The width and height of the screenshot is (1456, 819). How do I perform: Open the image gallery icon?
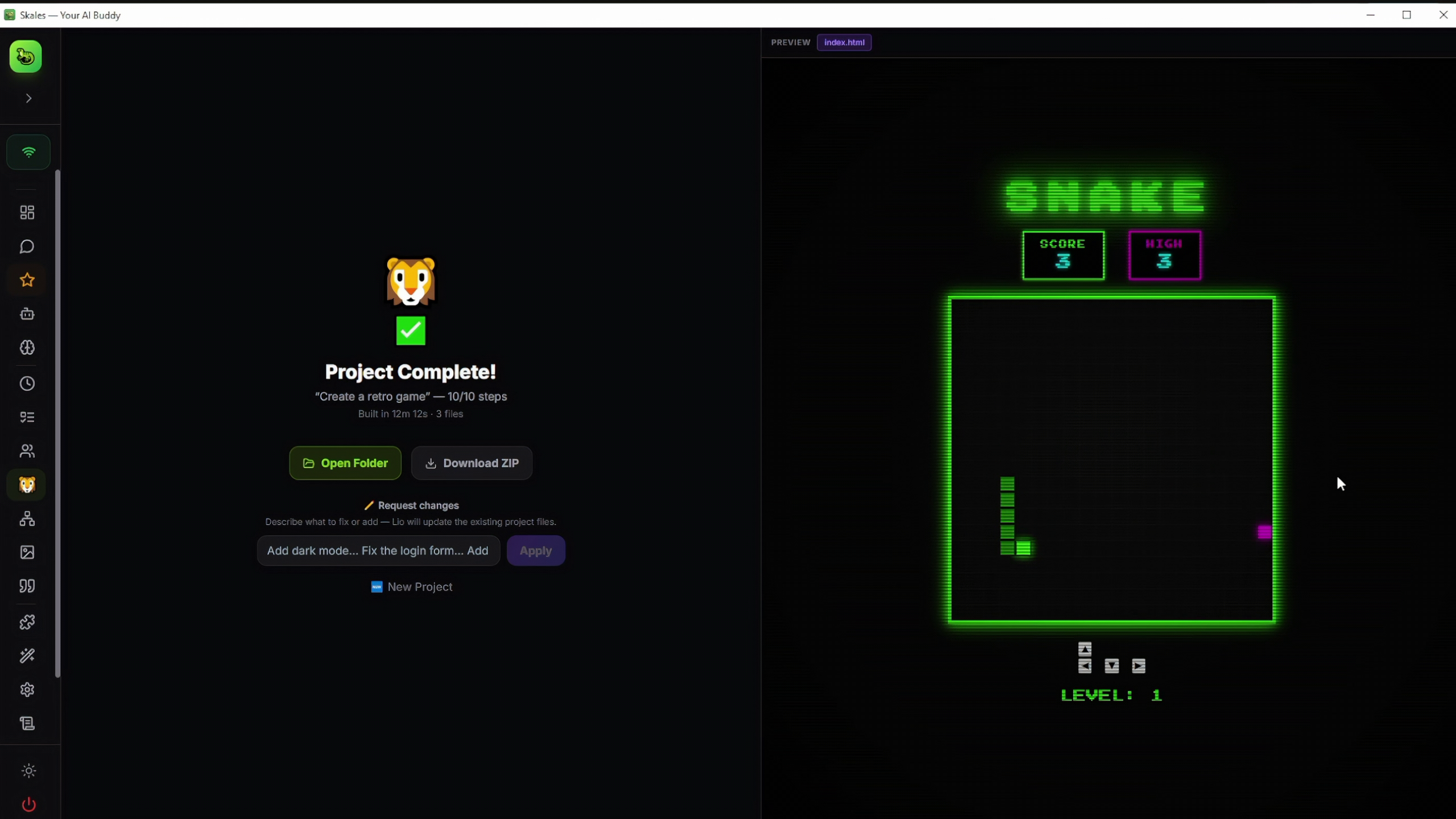(x=27, y=552)
